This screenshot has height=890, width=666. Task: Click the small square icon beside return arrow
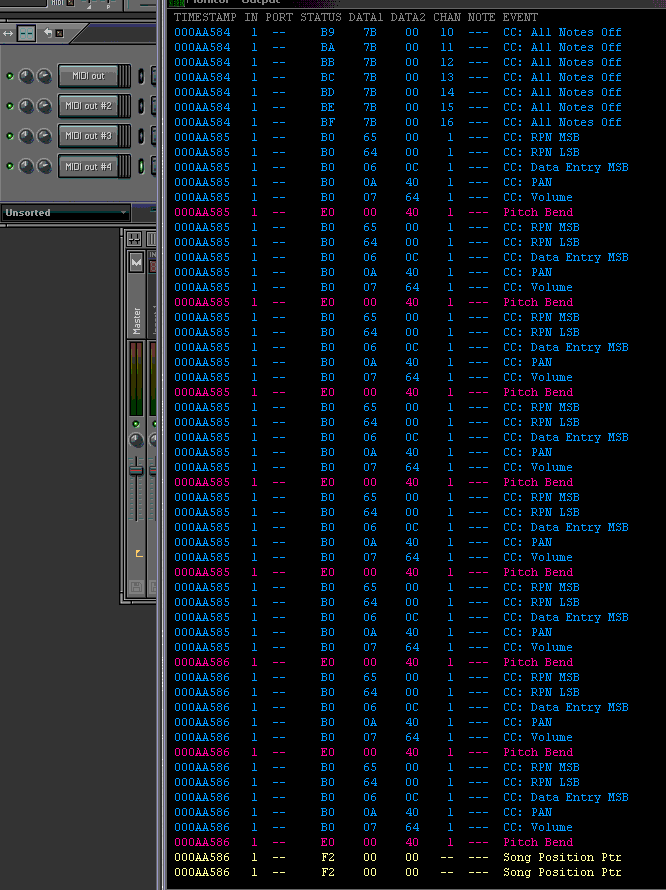click(59, 33)
